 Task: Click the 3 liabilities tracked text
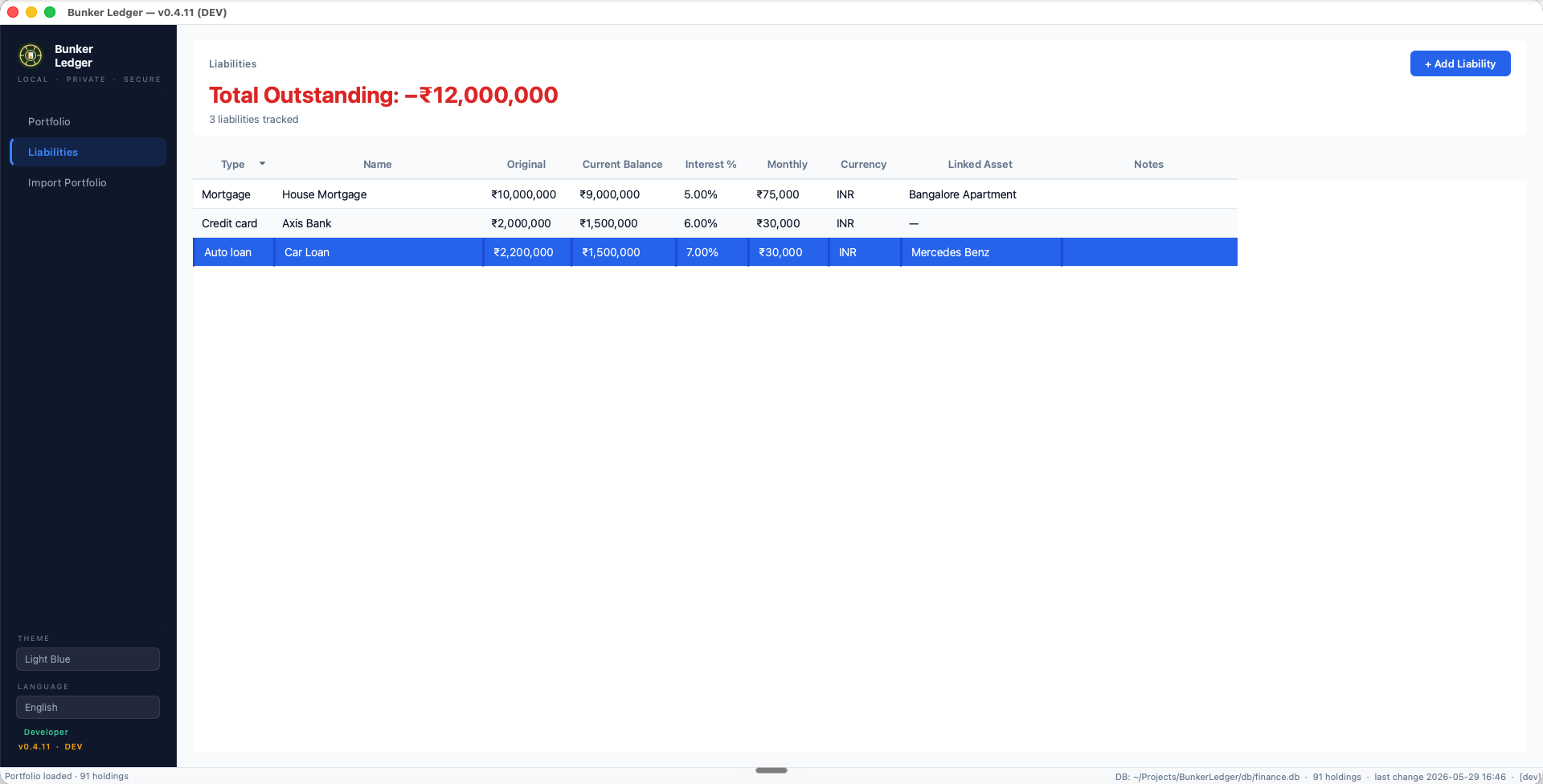point(254,119)
